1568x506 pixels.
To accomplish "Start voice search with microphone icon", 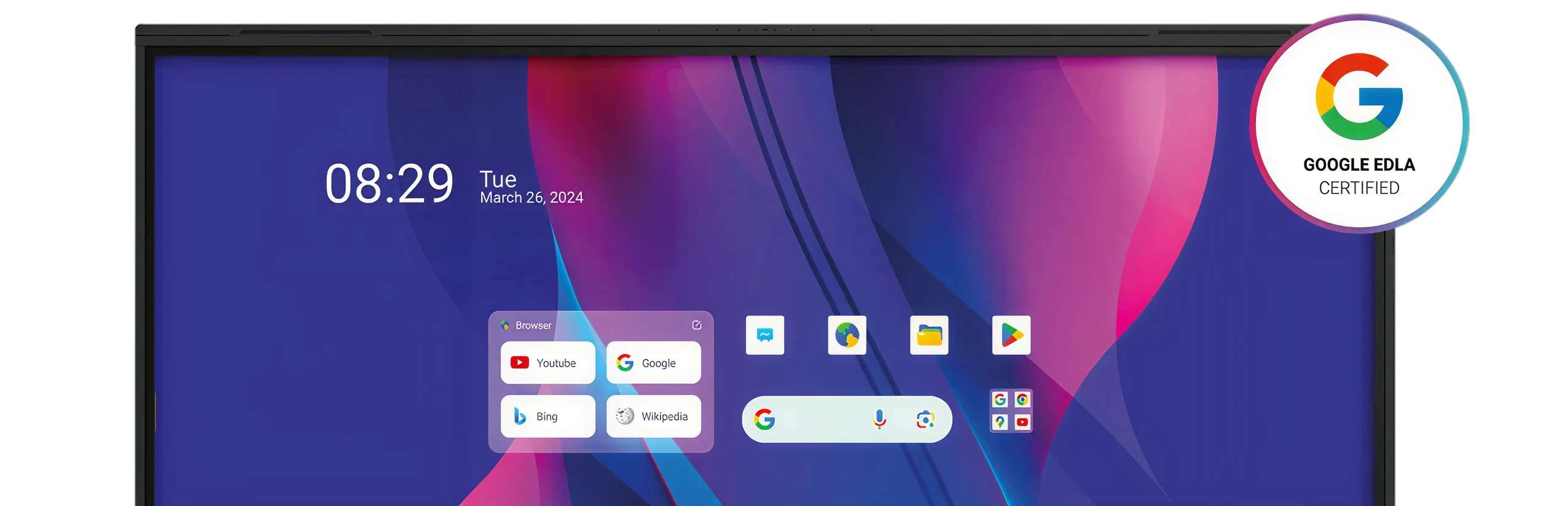I will (x=879, y=419).
